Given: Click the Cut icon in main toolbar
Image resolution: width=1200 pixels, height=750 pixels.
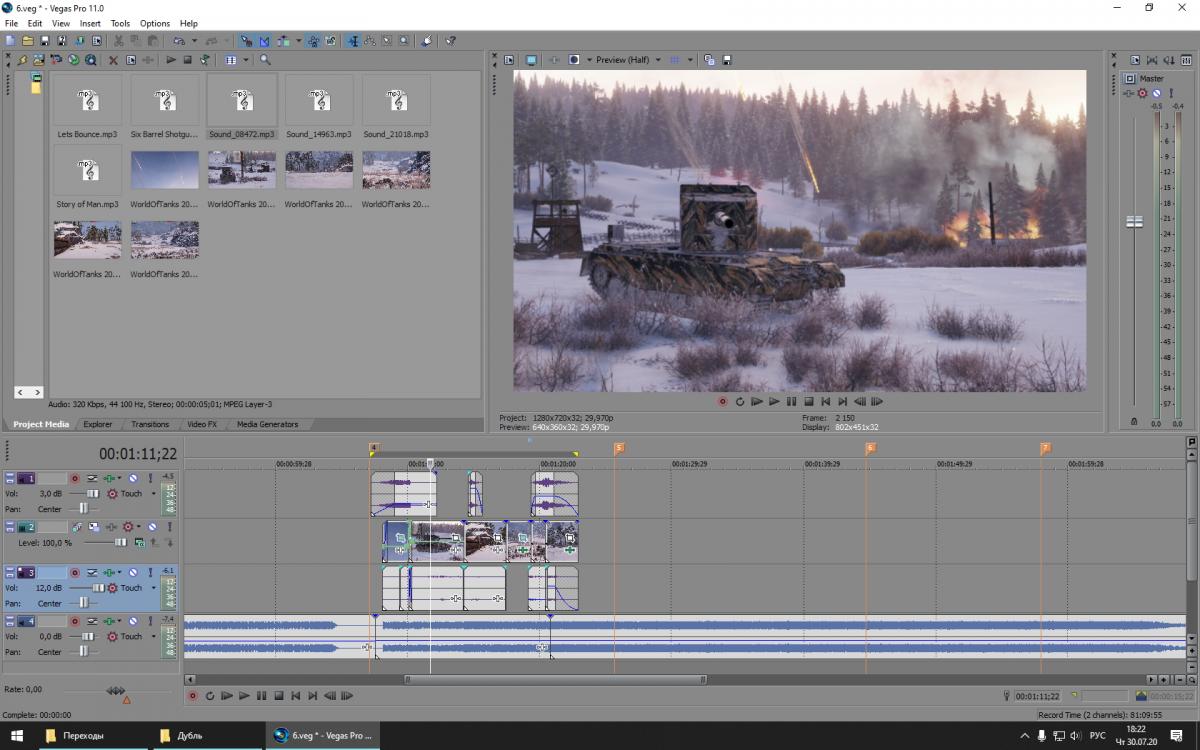Looking at the screenshot, I should coord(118,41).
